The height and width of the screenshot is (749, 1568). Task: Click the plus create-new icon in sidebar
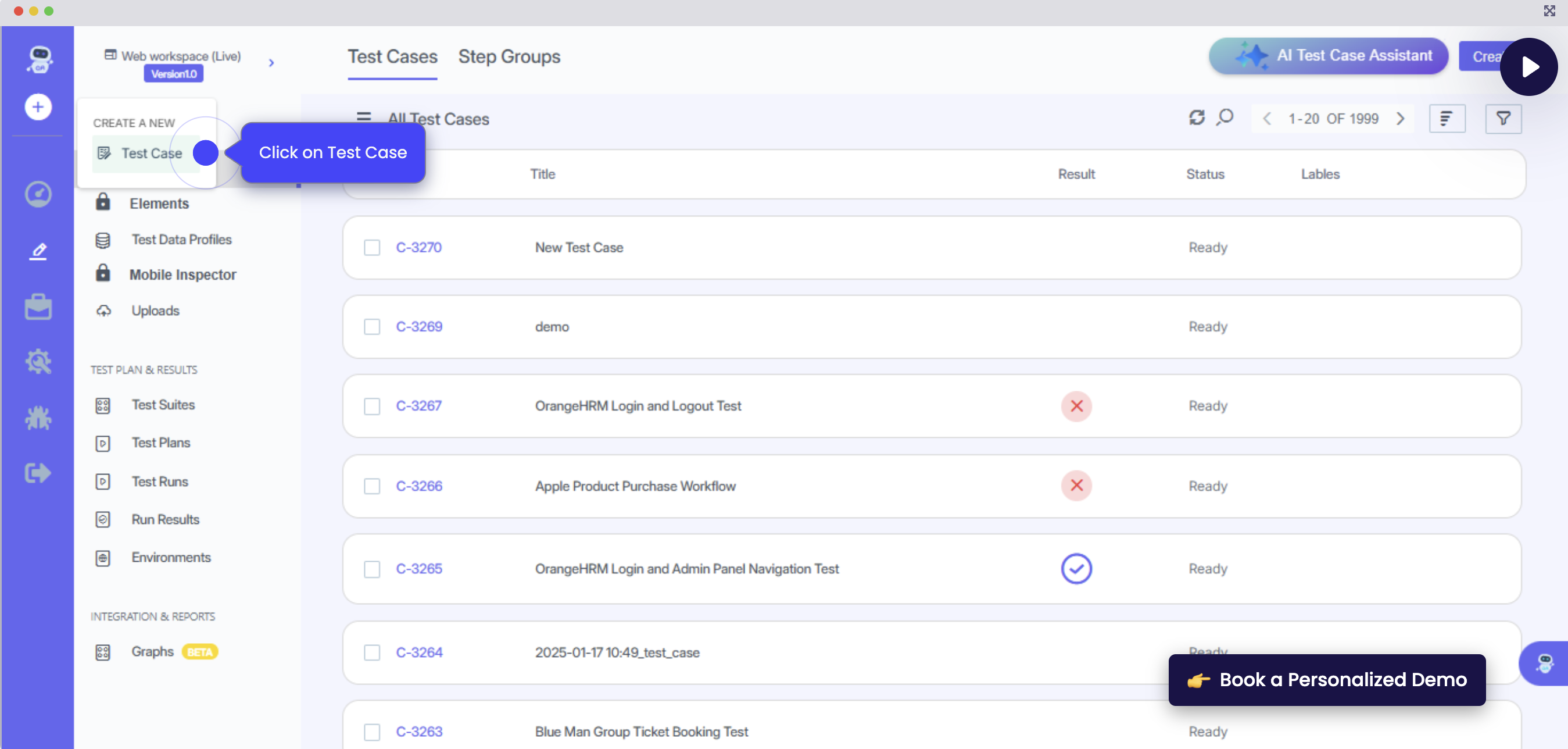[x=38, y=107]
